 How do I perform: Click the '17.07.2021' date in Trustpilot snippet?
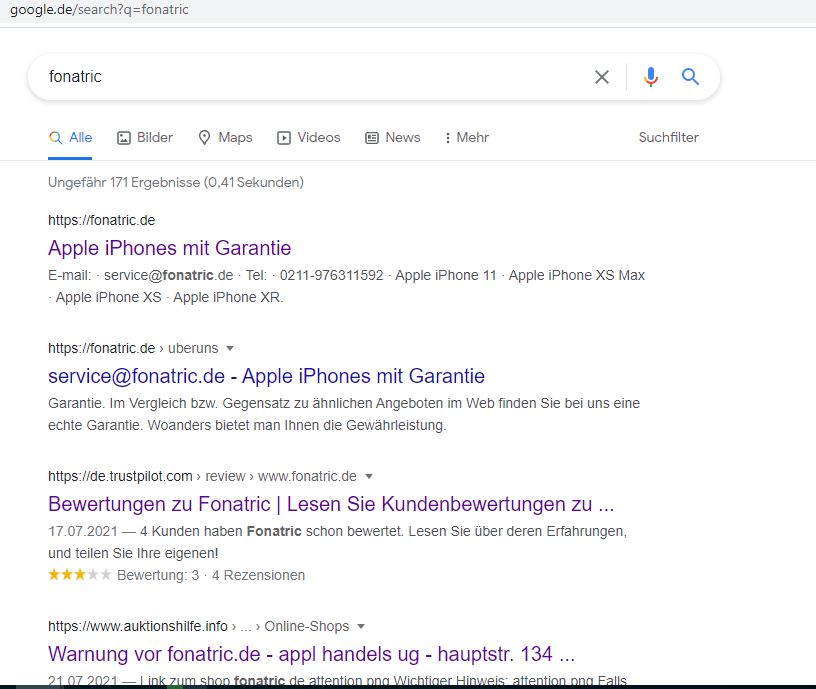tap(83, 531)
